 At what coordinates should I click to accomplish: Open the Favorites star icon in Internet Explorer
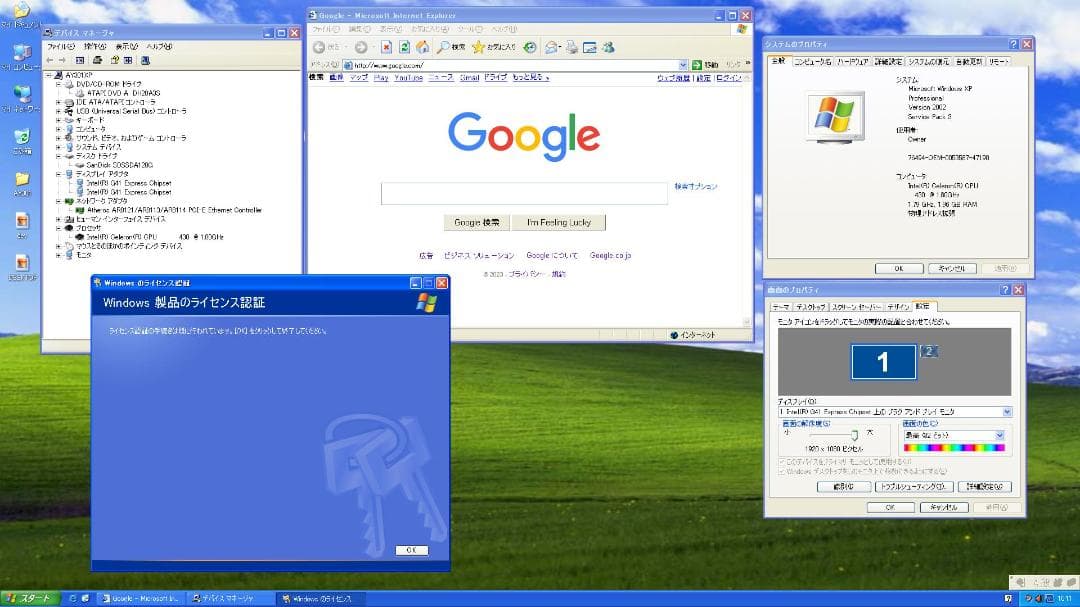point(479,46)
